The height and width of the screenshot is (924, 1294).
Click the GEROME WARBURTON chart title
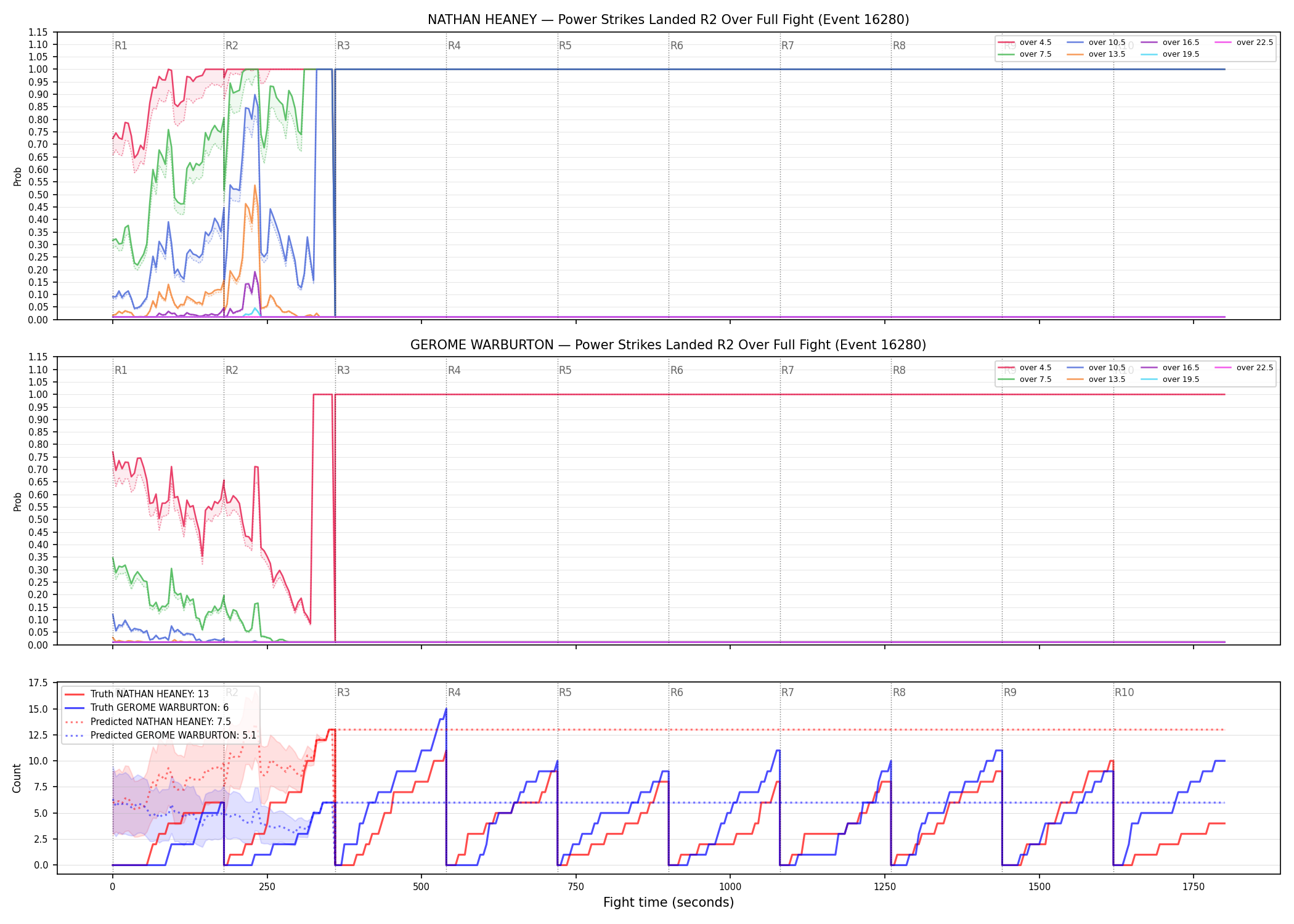pyautogui.click(x=669, y=345)
